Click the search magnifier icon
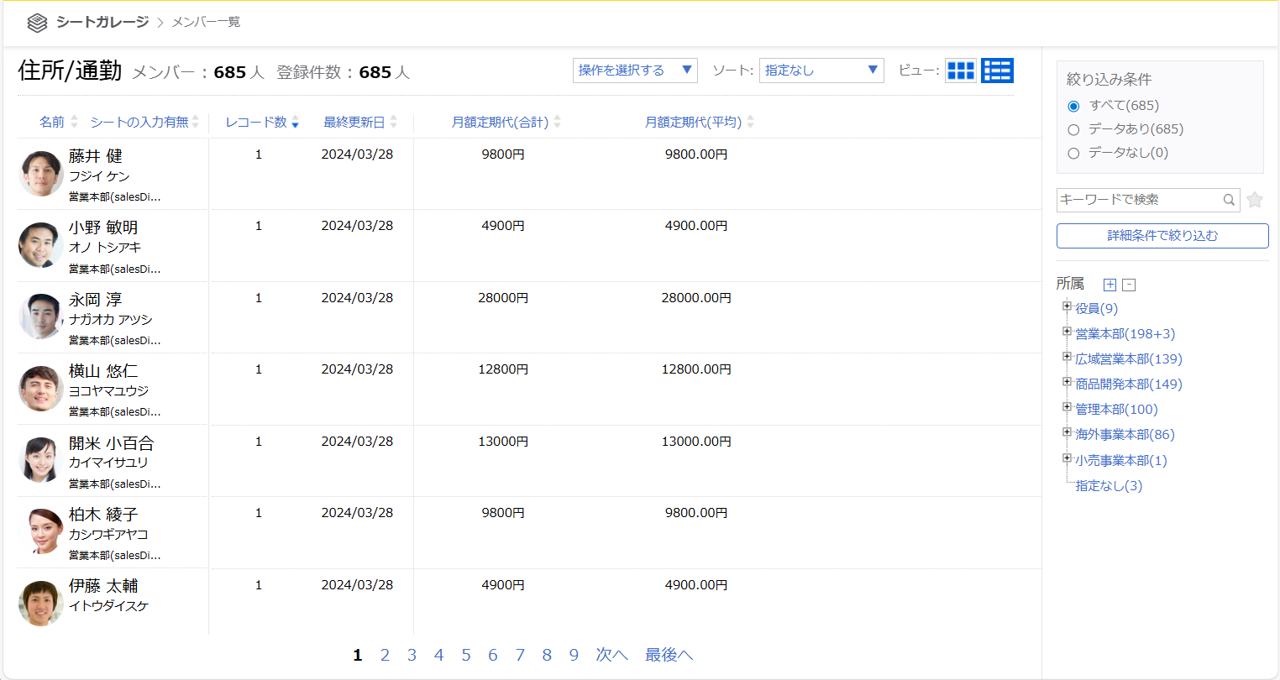This screenshot has width=1280, height=680. pos(1229,200)
